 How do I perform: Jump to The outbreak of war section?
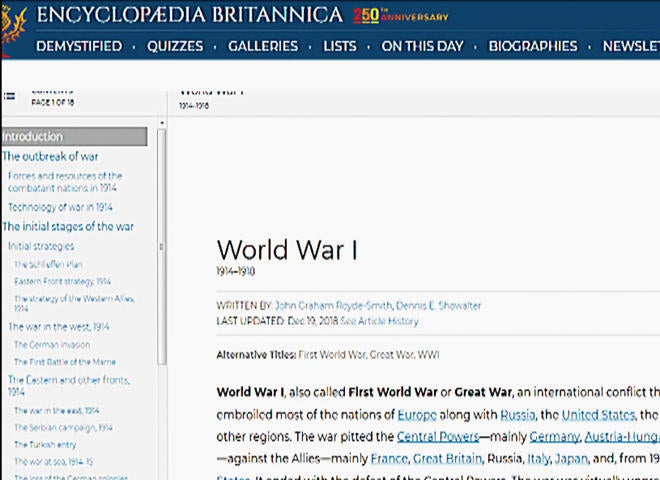point(50,157)
